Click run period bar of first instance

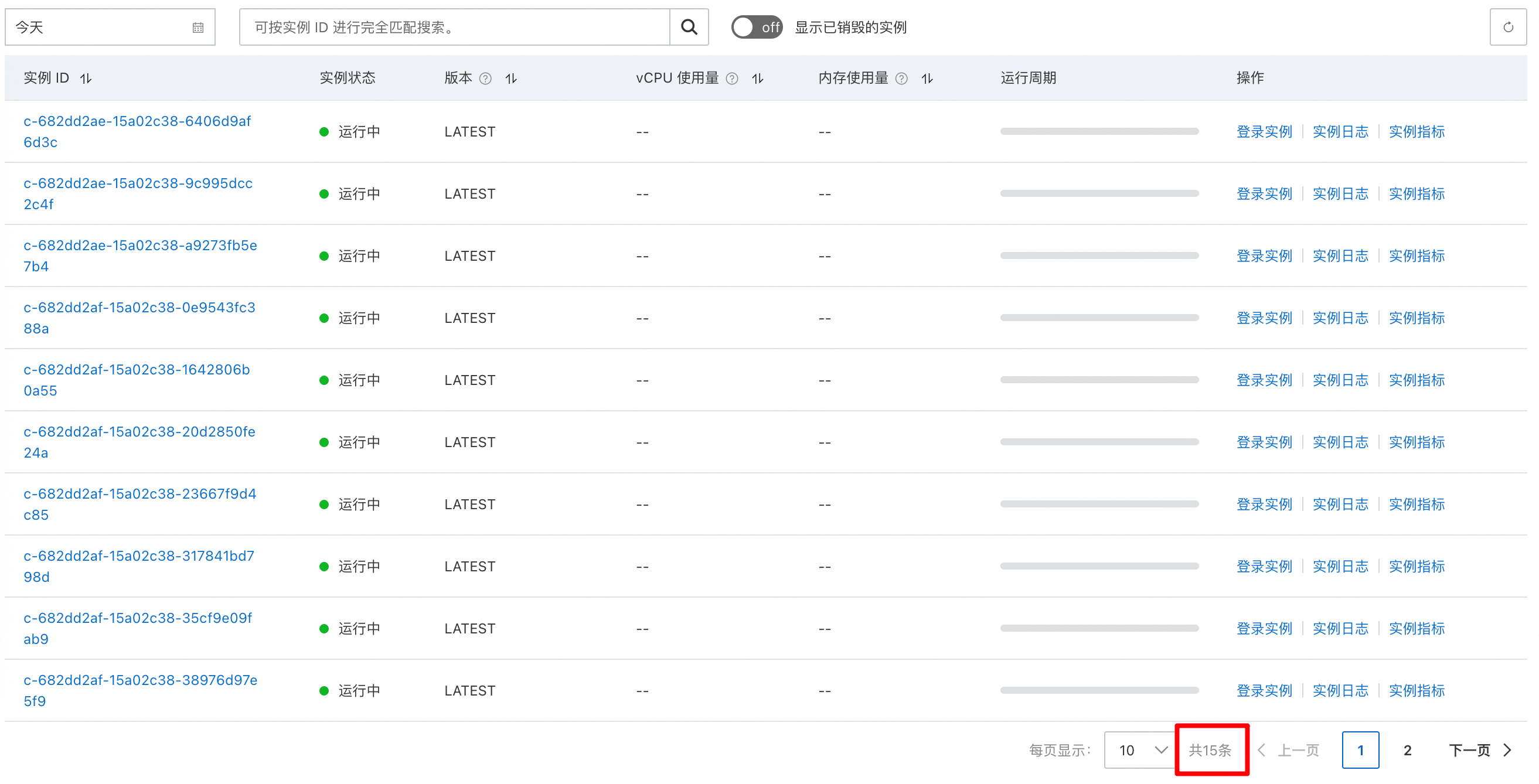pos(1099,131)
